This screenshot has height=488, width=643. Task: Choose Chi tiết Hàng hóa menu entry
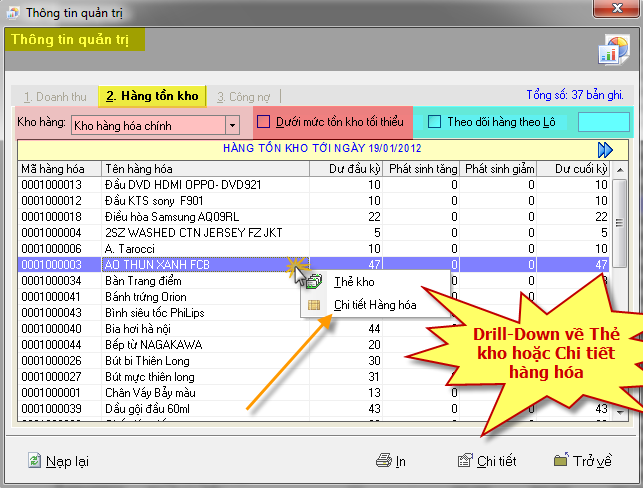point(374,305)
